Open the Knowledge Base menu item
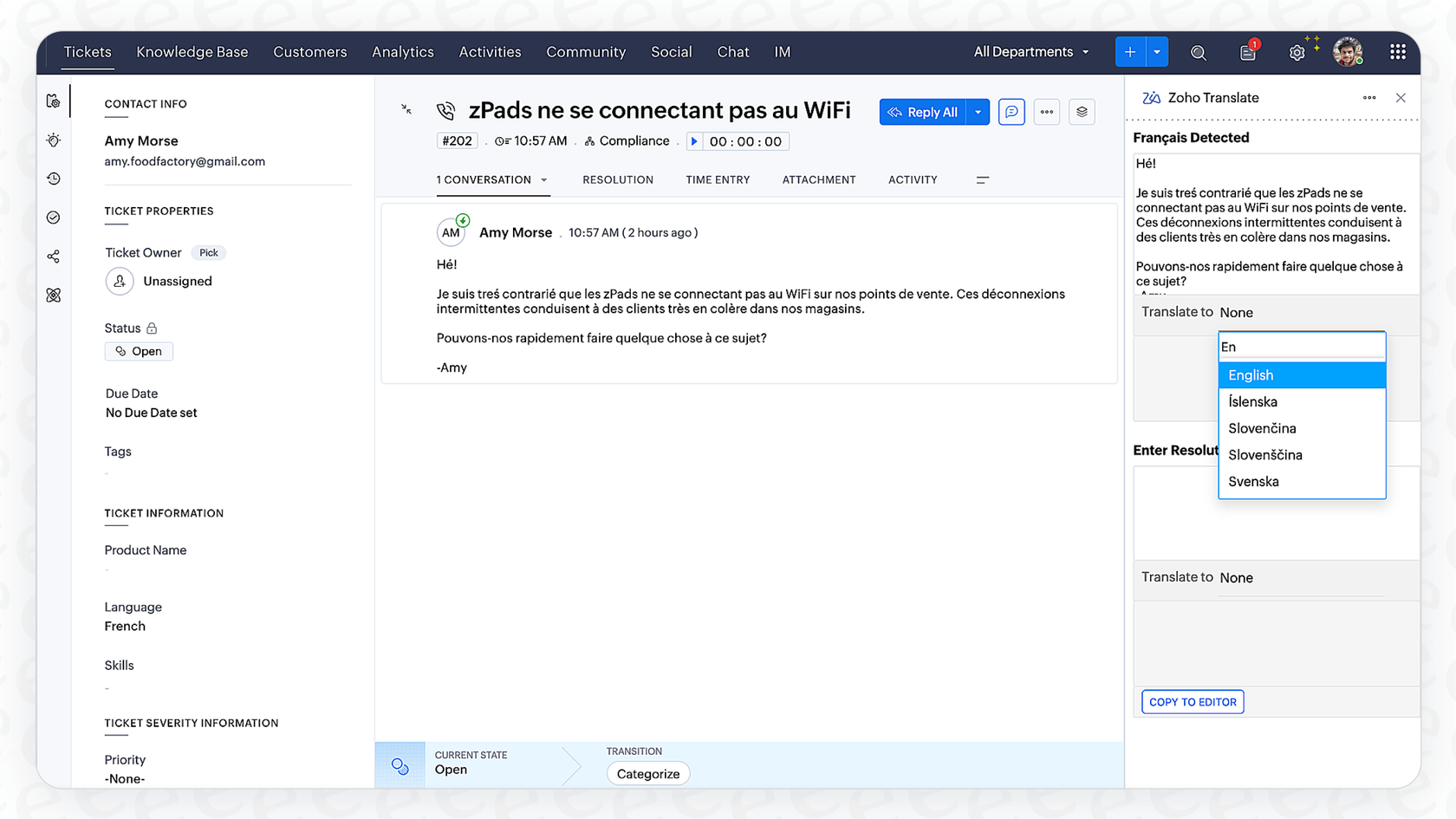This screenshot has height=819, width=1456. [x=192, y=52]
